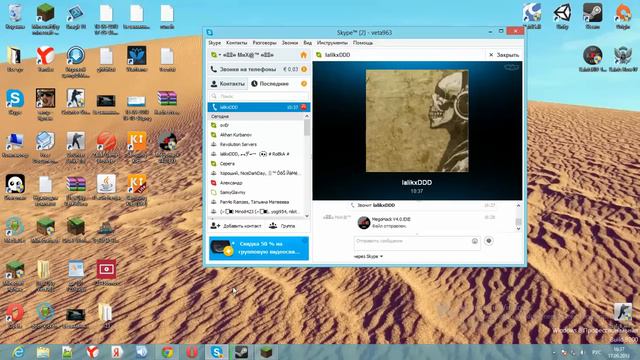
Task: Click the round send-file button beside message box
Action: click(x=489, y=241)
